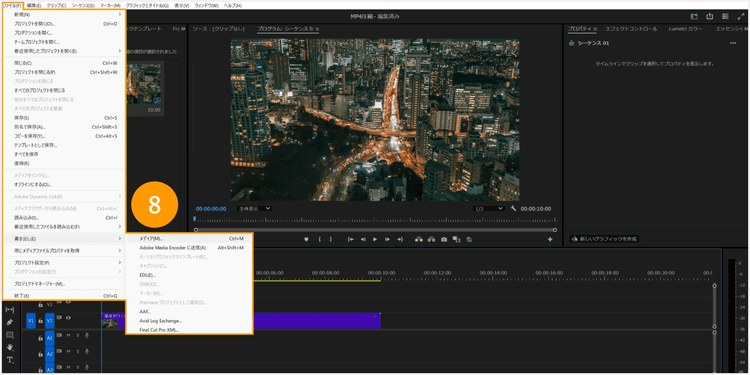Image resolution: width=750 pixels, height=375 pixels.
Task: Select the Slip tool in the tools panel
Action: point(10,310)
